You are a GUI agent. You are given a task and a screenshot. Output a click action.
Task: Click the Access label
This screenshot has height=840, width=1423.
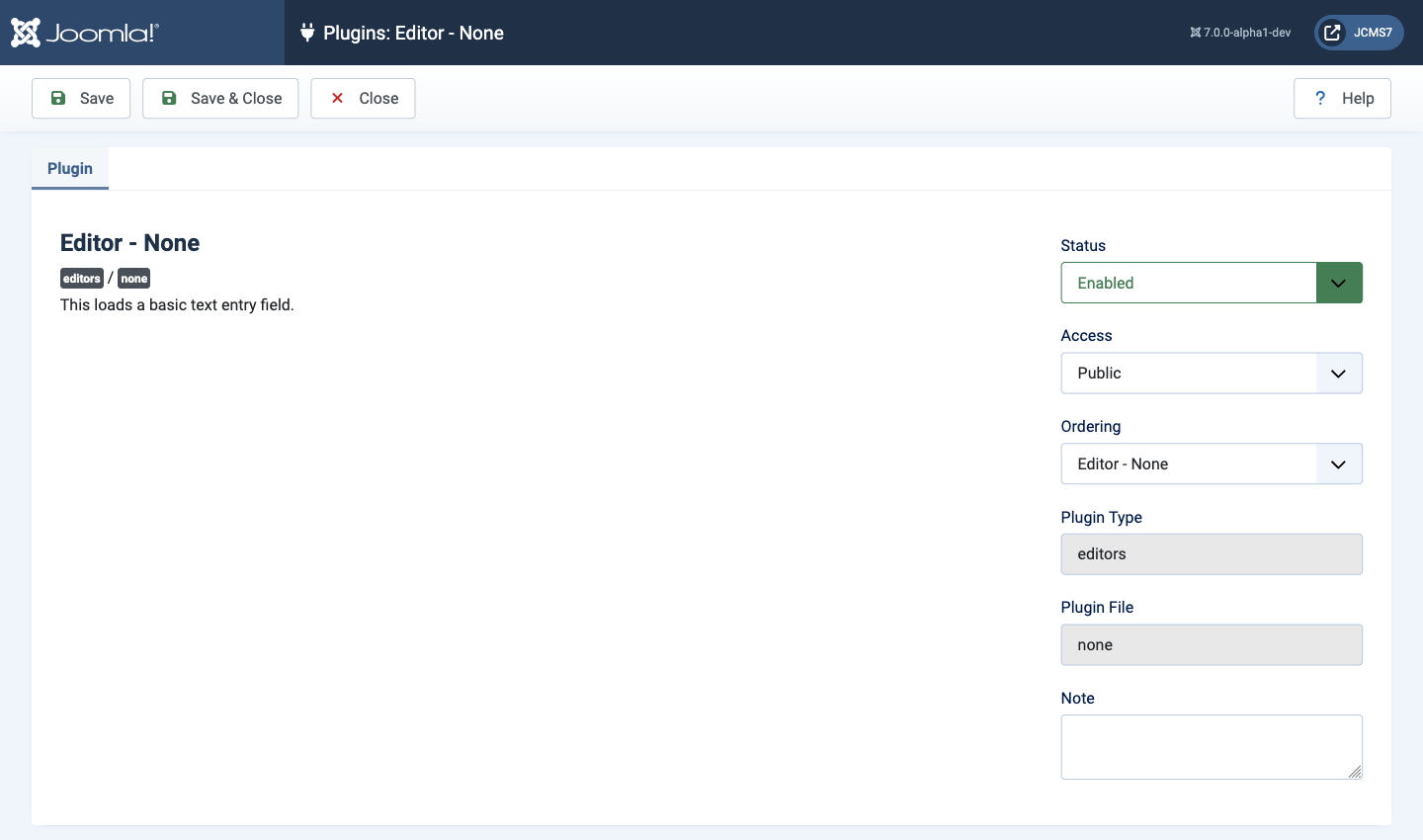click(1086, 336)
